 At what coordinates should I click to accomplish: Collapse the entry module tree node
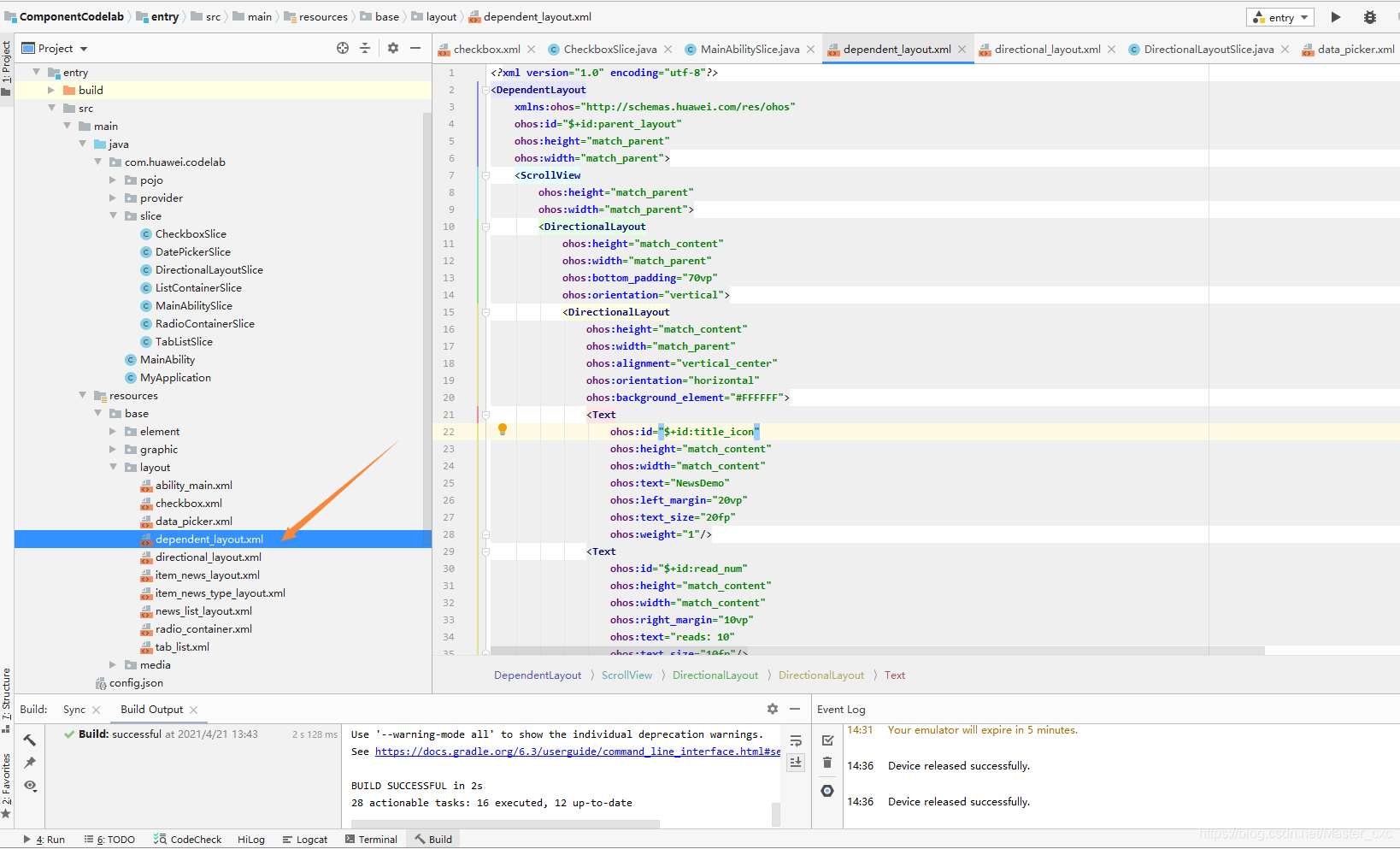36,72
